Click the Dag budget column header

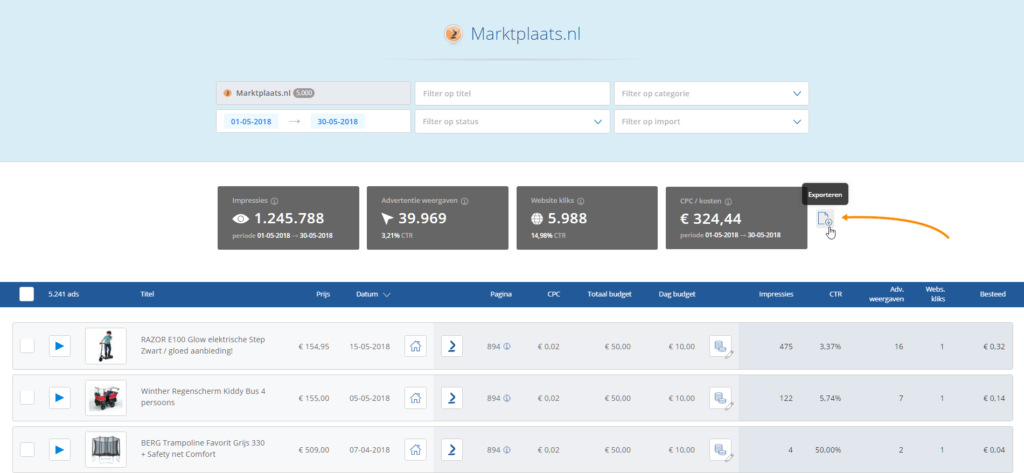[677, 294]
